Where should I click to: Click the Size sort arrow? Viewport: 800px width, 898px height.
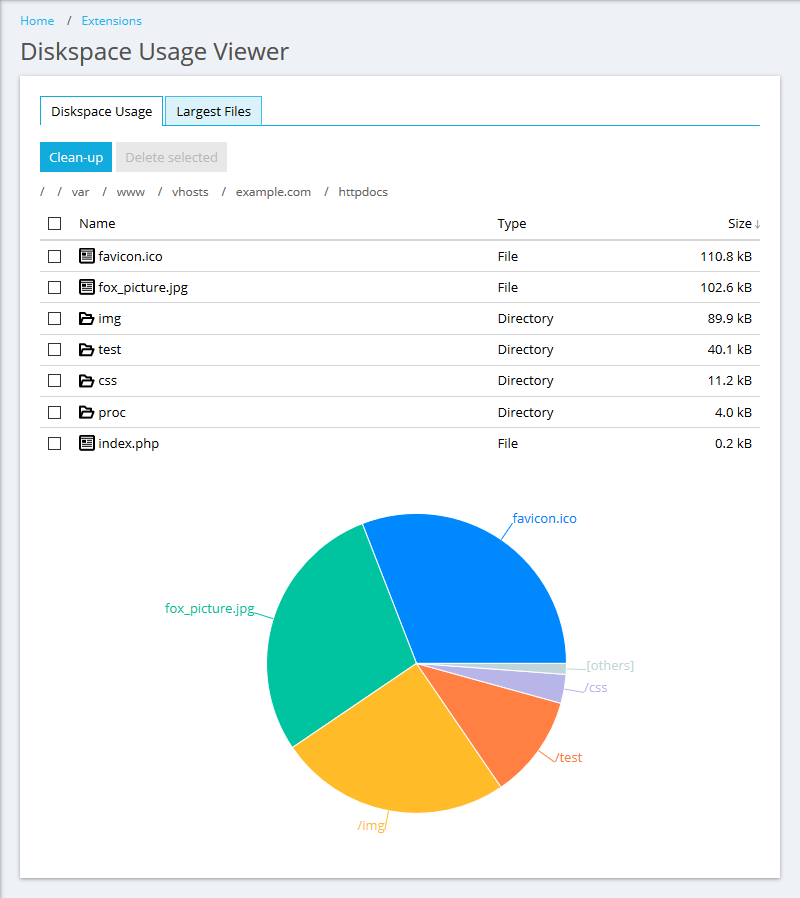pos(757,224)
